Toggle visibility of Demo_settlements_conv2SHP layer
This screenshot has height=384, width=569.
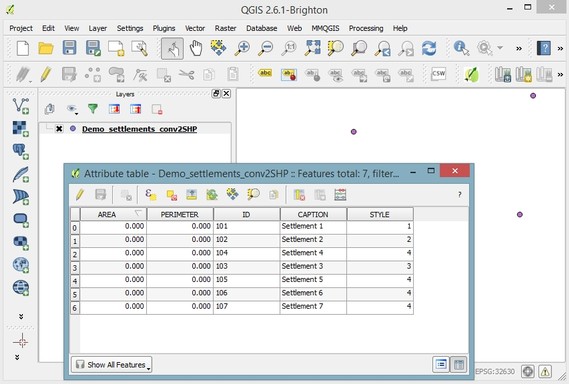[x=59, y=128]
